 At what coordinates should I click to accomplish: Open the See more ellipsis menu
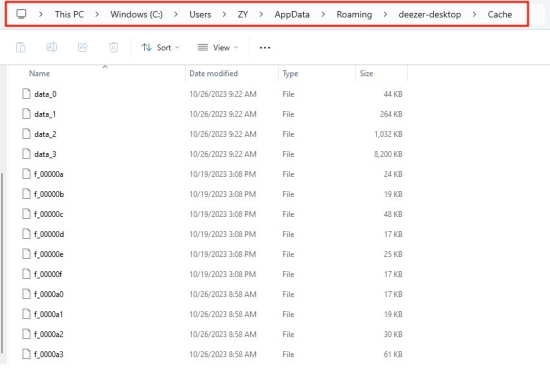265,48
